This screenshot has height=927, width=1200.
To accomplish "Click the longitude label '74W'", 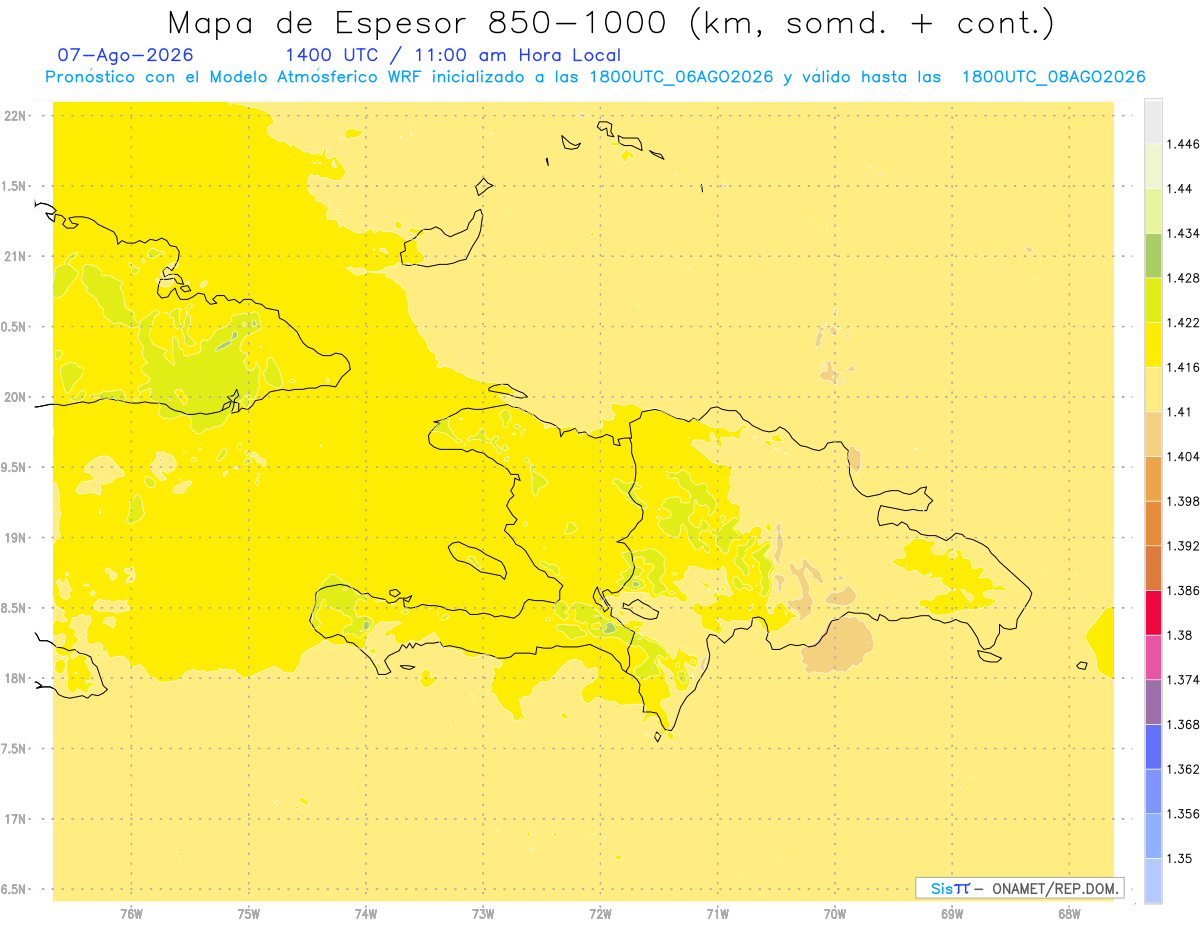I will coord(366,913).
